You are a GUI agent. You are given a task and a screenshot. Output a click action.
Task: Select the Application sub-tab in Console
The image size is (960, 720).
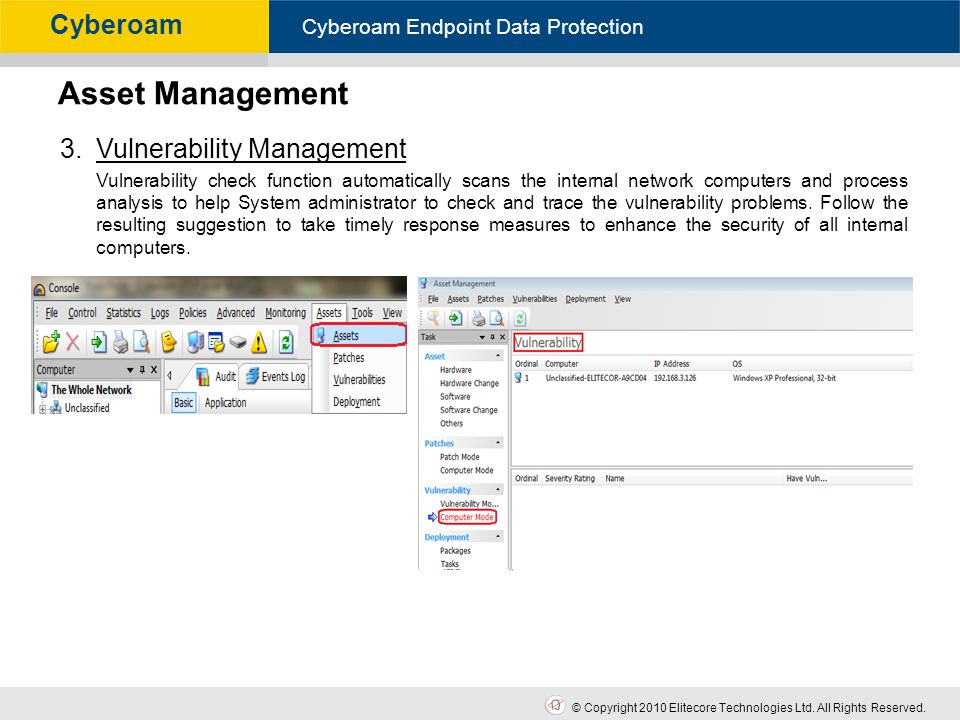(225, 403)
